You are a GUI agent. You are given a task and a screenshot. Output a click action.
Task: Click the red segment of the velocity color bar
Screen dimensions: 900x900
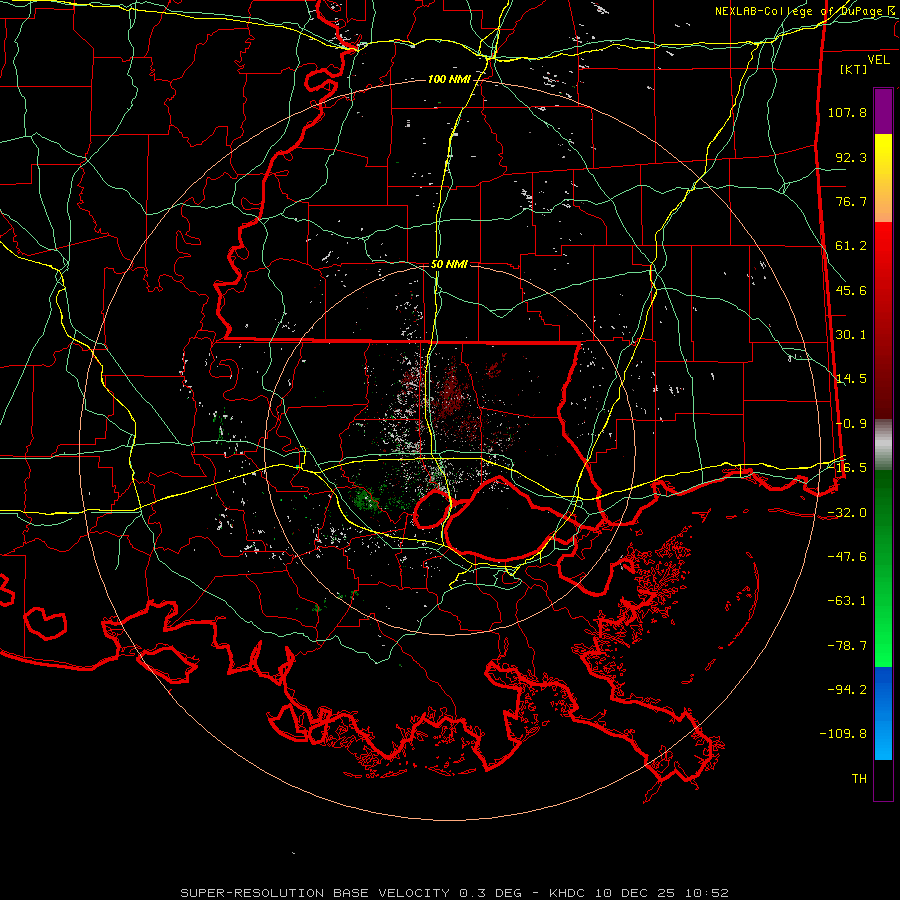[883, 320]
